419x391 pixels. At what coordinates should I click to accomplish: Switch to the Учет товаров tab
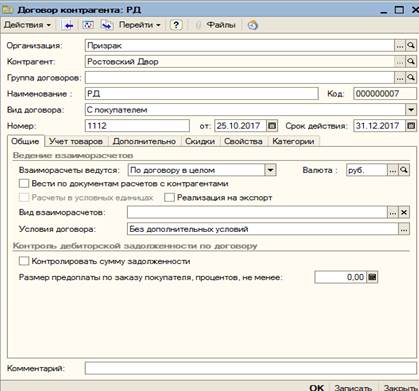76,141
